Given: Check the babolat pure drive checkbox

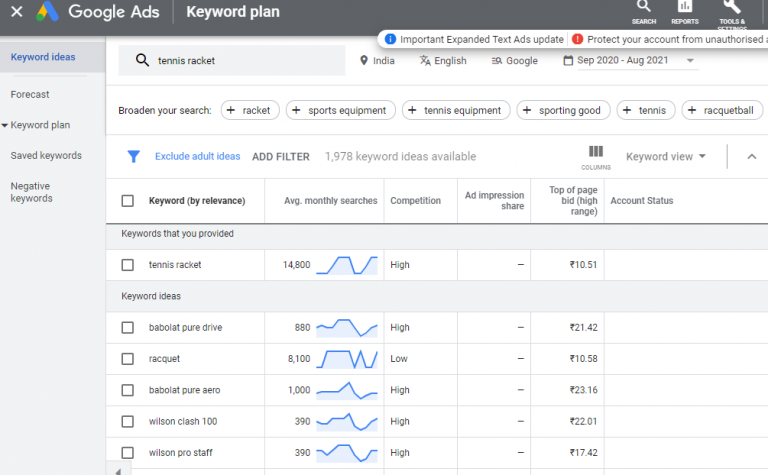Looking at the screenshot, I should click(x=127, y=328).
